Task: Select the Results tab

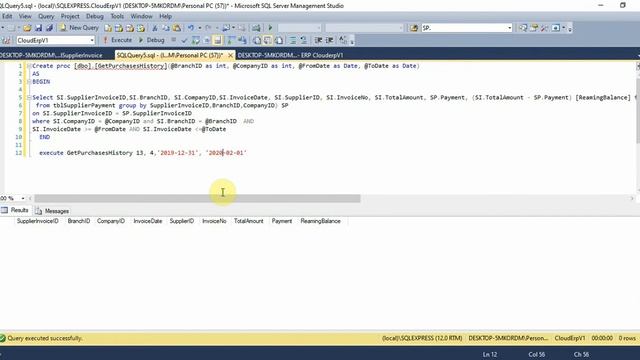Action: tap(16, 210)
